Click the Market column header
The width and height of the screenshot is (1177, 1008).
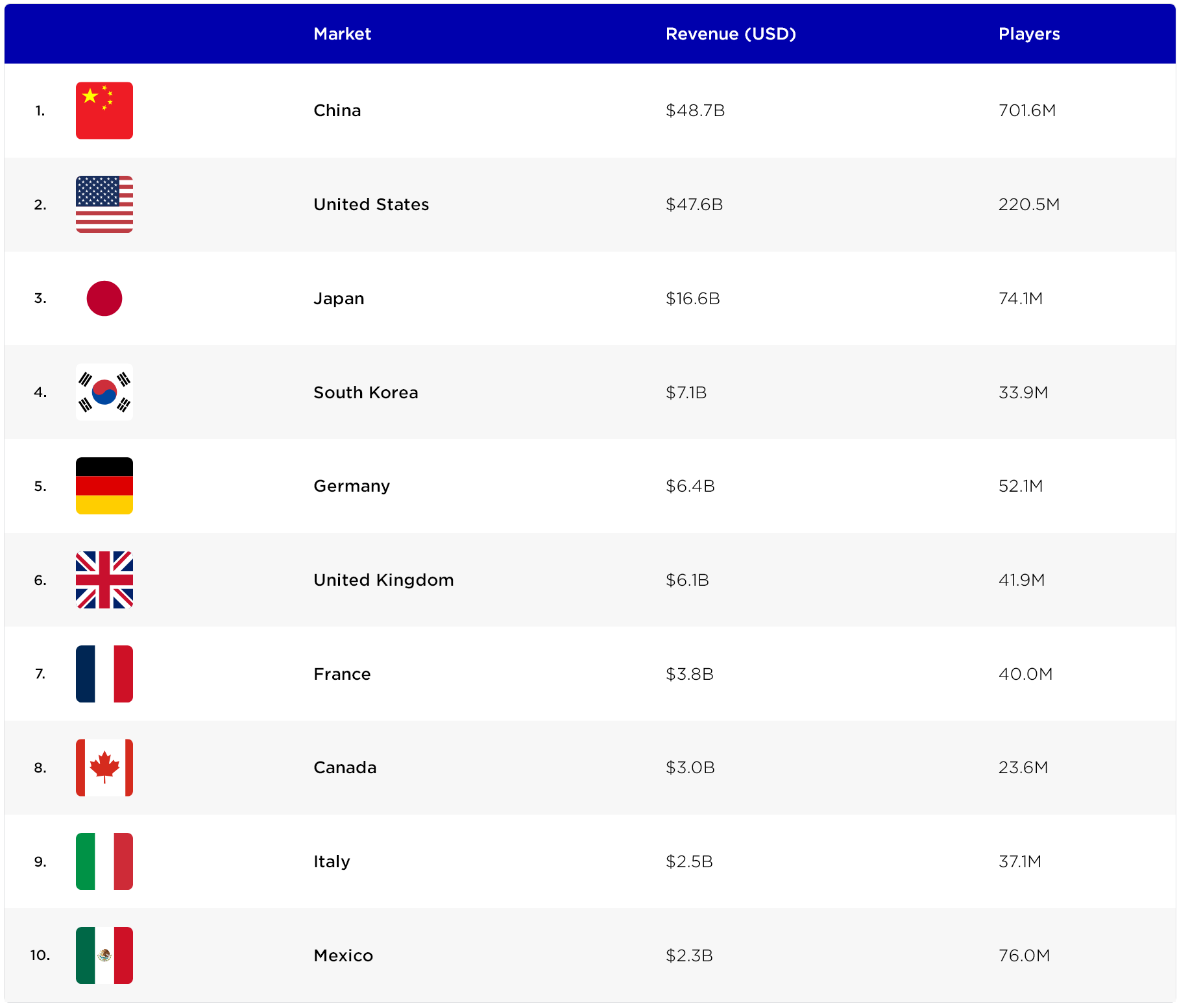(x=342, y=34)
